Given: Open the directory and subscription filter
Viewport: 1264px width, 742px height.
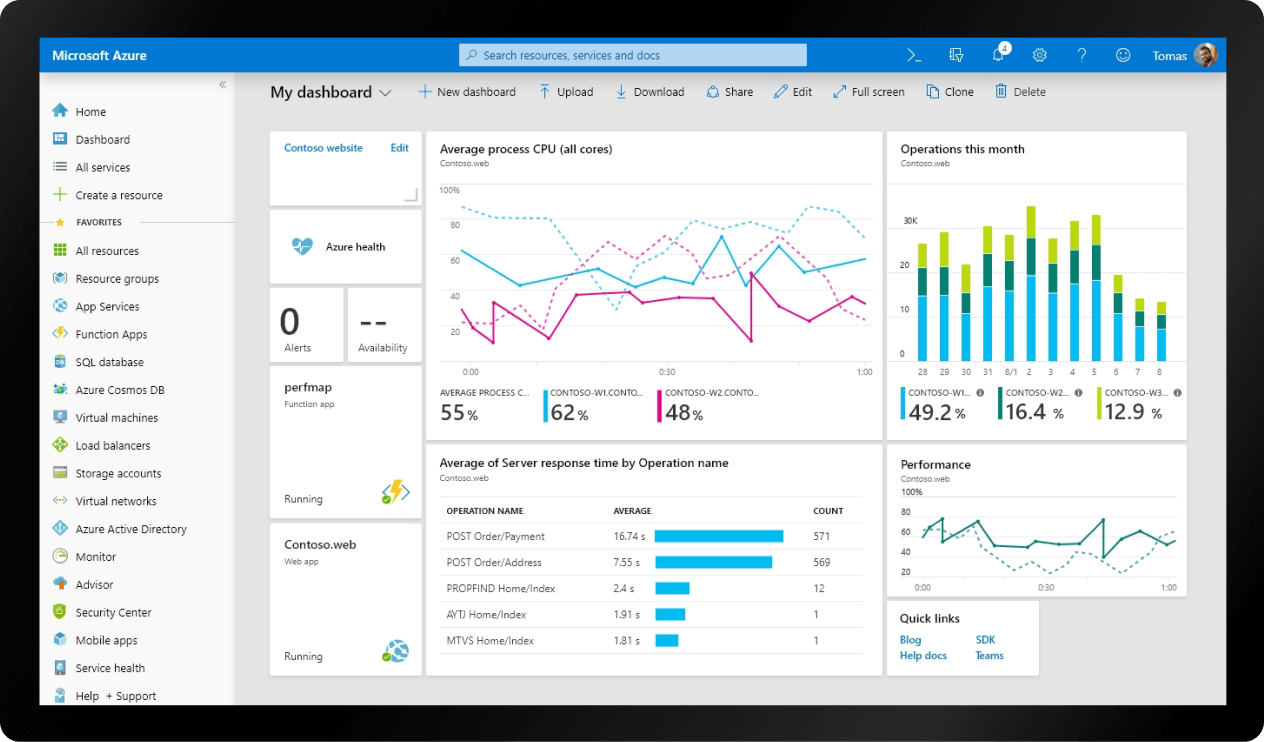Looking at the screenshot, I should pyautogui.click(x=956, y=55).
